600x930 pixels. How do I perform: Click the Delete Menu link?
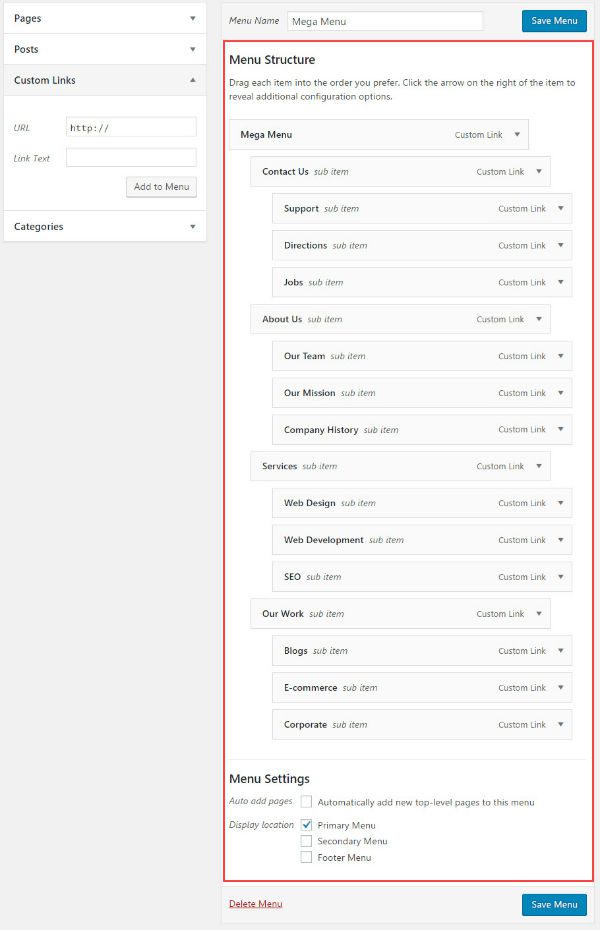tap(255, 903)
